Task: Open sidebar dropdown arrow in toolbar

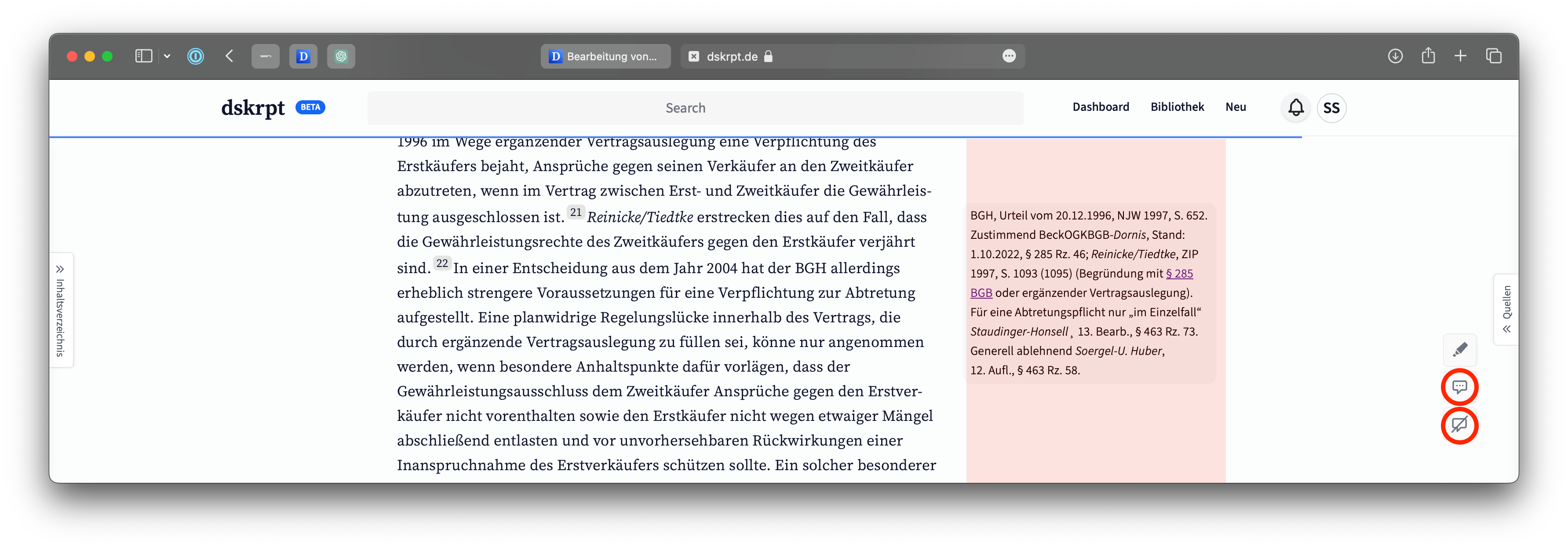Action: (x=167, y=56)
